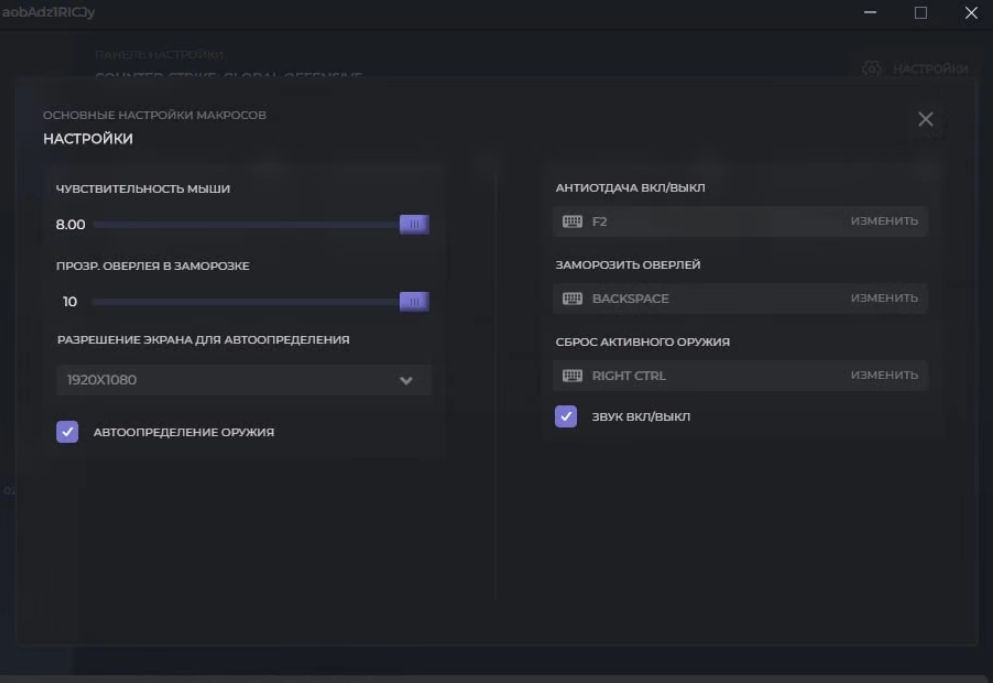Viewport: 993px width, 683px height.
Task: Click keyboard icon next to F2 hotkey
Action: click(573, 221)
